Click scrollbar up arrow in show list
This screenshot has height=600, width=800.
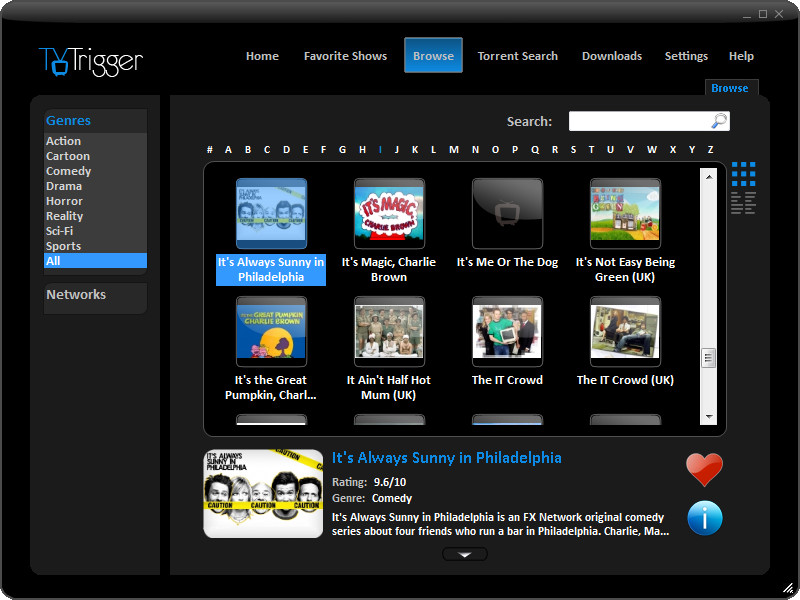[709, 177]
